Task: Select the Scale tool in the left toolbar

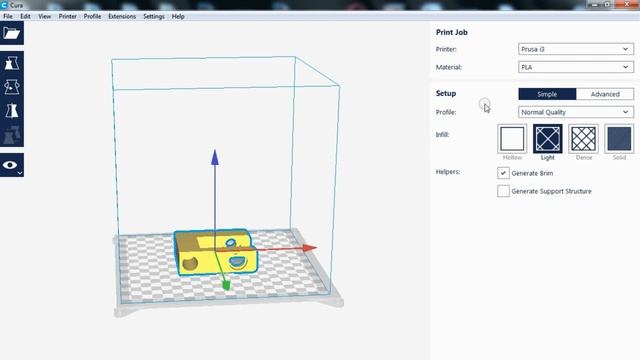Action: 11,63
